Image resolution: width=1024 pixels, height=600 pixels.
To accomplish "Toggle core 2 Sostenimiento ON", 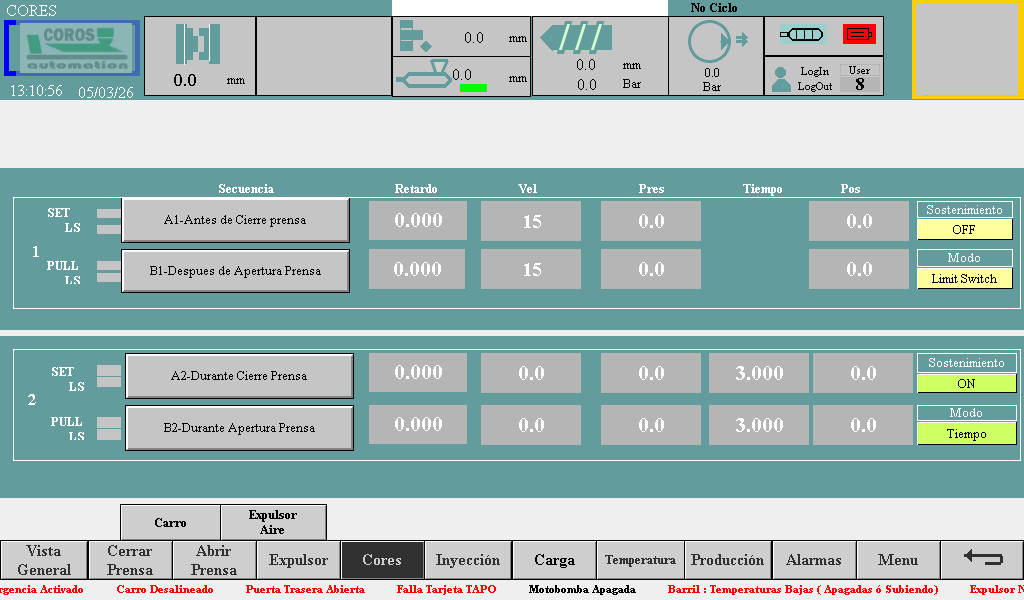I will tap(966, 383).
